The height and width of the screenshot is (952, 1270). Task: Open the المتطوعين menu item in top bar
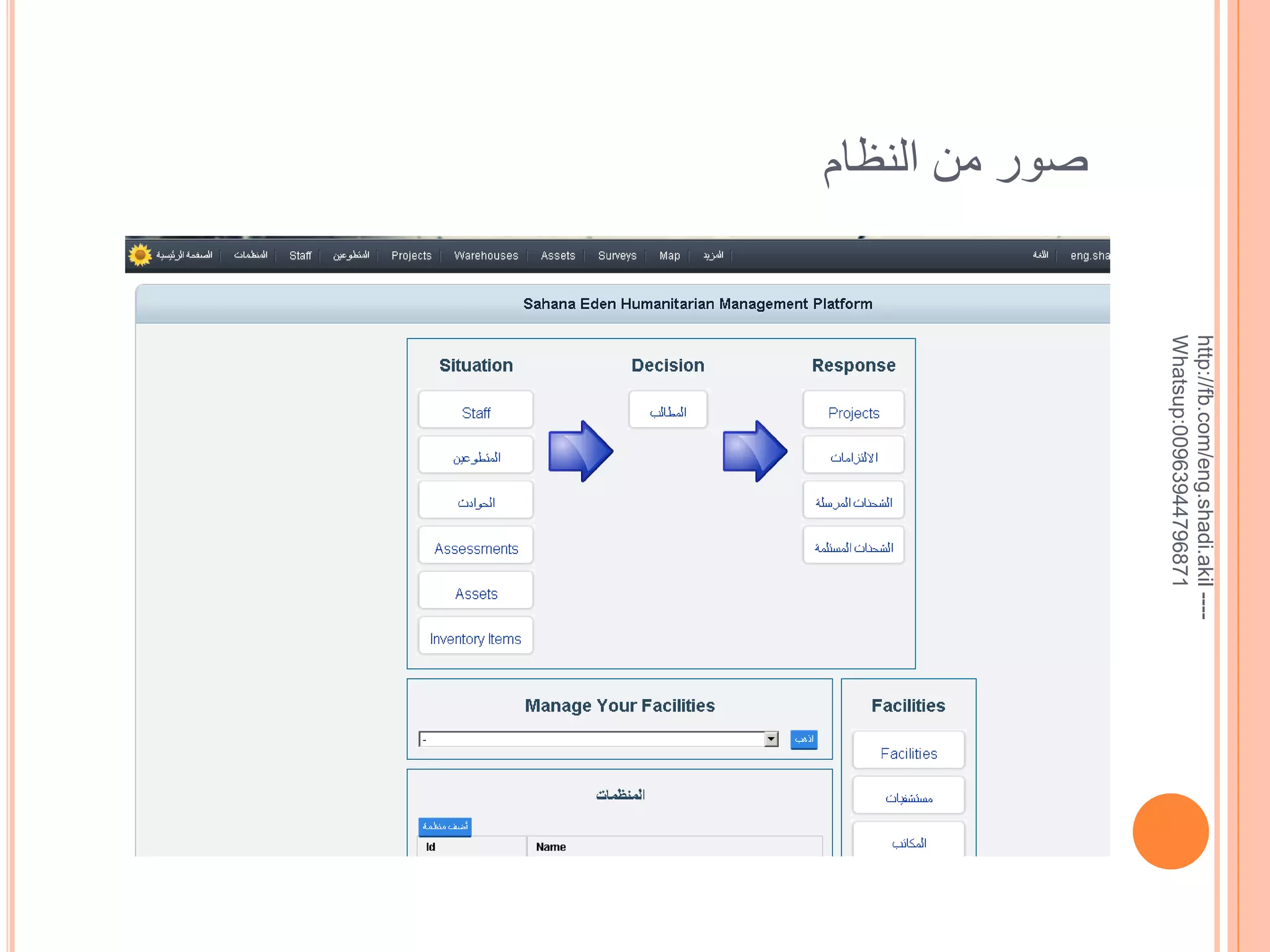click(x=351, y=255)
